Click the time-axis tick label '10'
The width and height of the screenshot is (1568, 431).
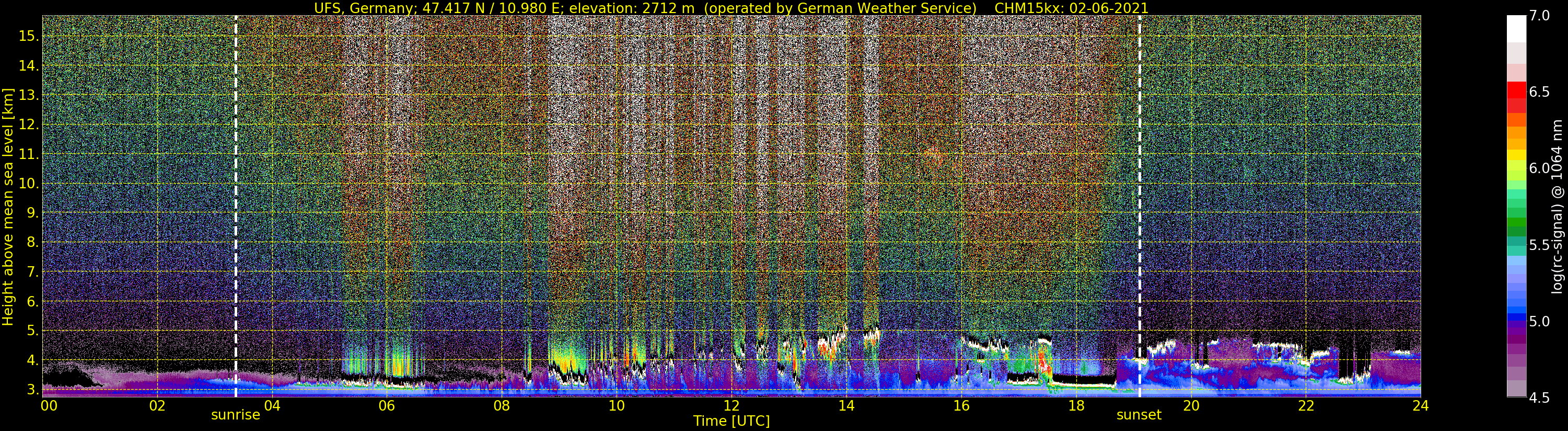click(617, 406)
